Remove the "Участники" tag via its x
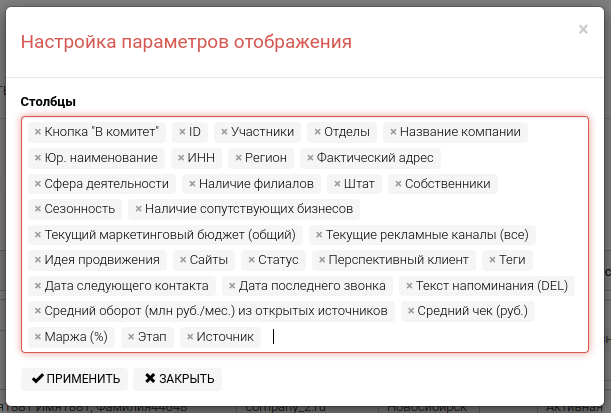 tap(224, 132)
